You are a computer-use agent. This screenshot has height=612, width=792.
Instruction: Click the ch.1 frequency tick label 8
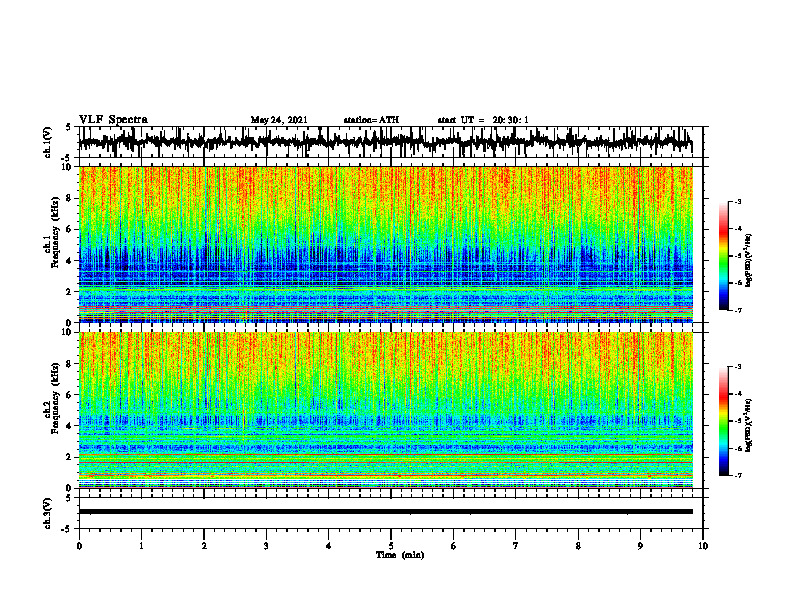69,198
